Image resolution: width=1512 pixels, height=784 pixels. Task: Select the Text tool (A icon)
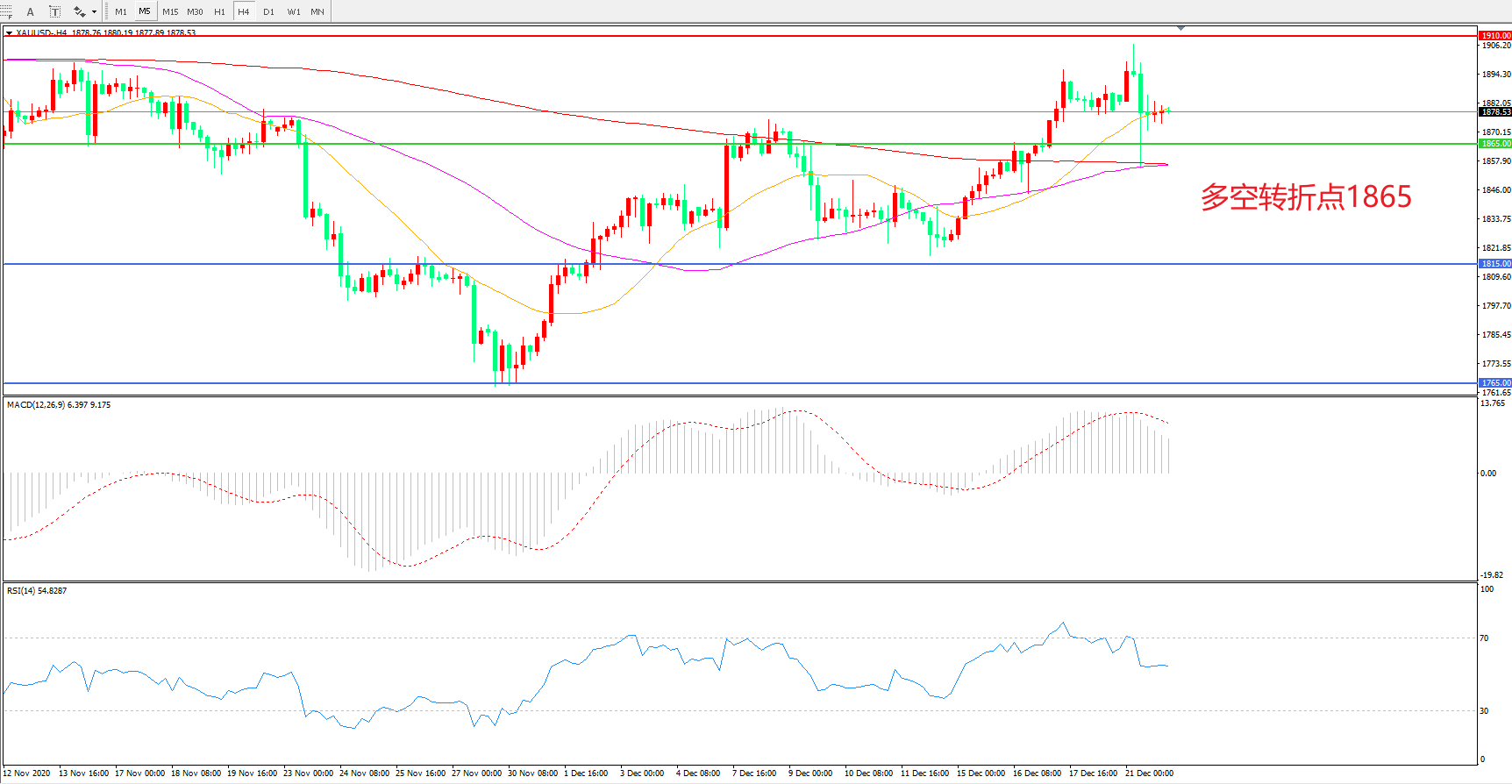(31, 11)
